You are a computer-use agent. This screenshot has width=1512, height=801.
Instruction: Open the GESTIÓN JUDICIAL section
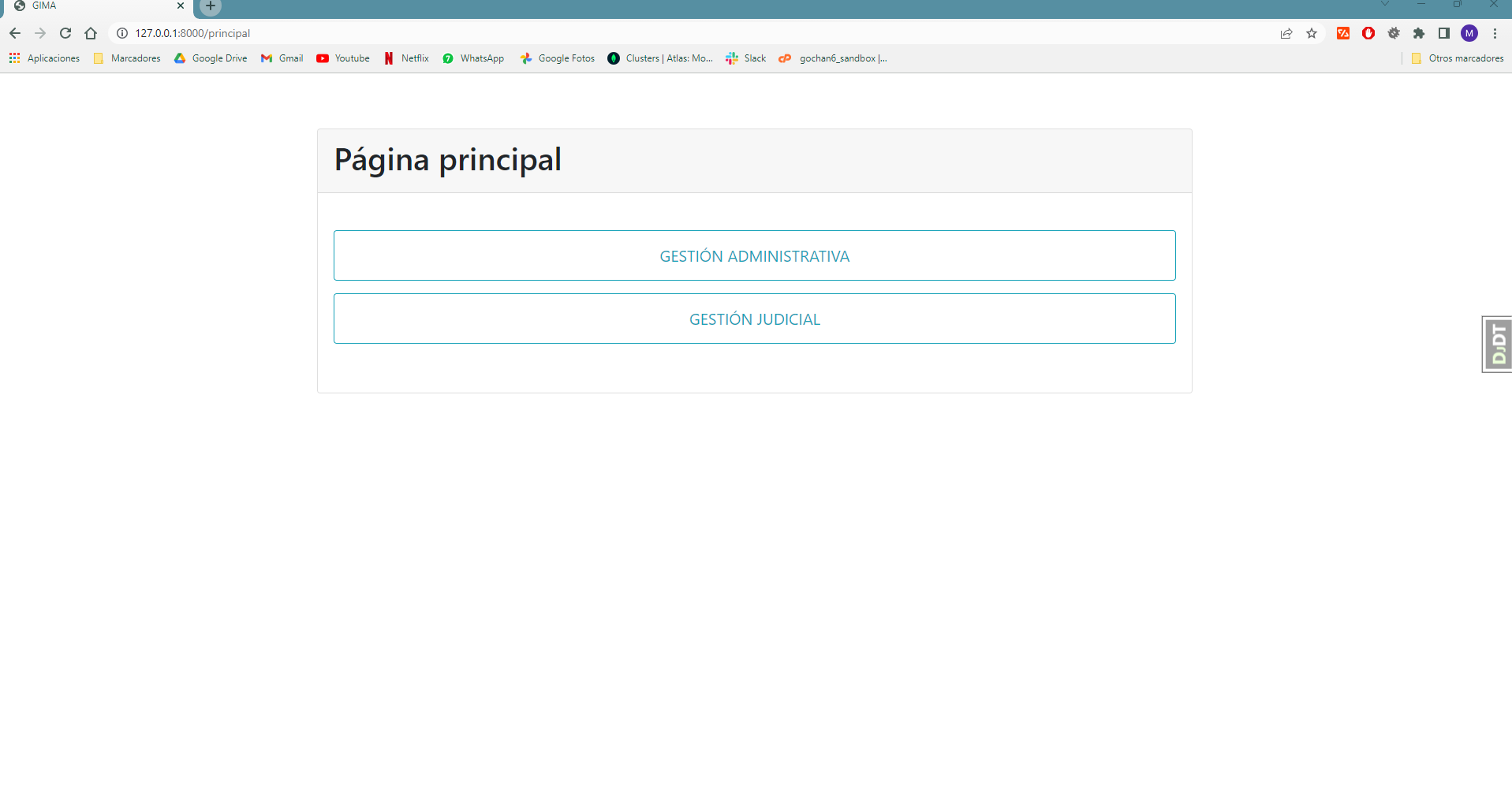point(754,319)
